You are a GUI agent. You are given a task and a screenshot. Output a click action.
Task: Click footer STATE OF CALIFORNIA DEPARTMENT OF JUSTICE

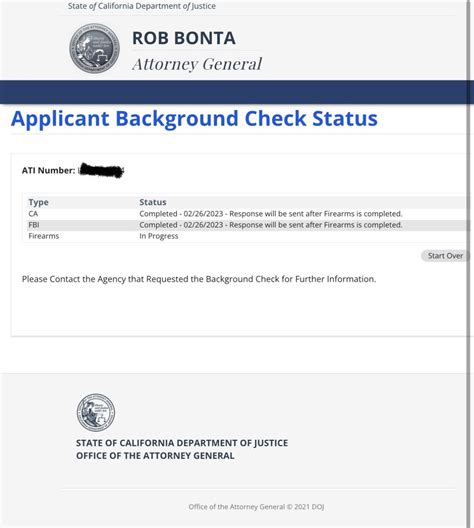[182, 443]
